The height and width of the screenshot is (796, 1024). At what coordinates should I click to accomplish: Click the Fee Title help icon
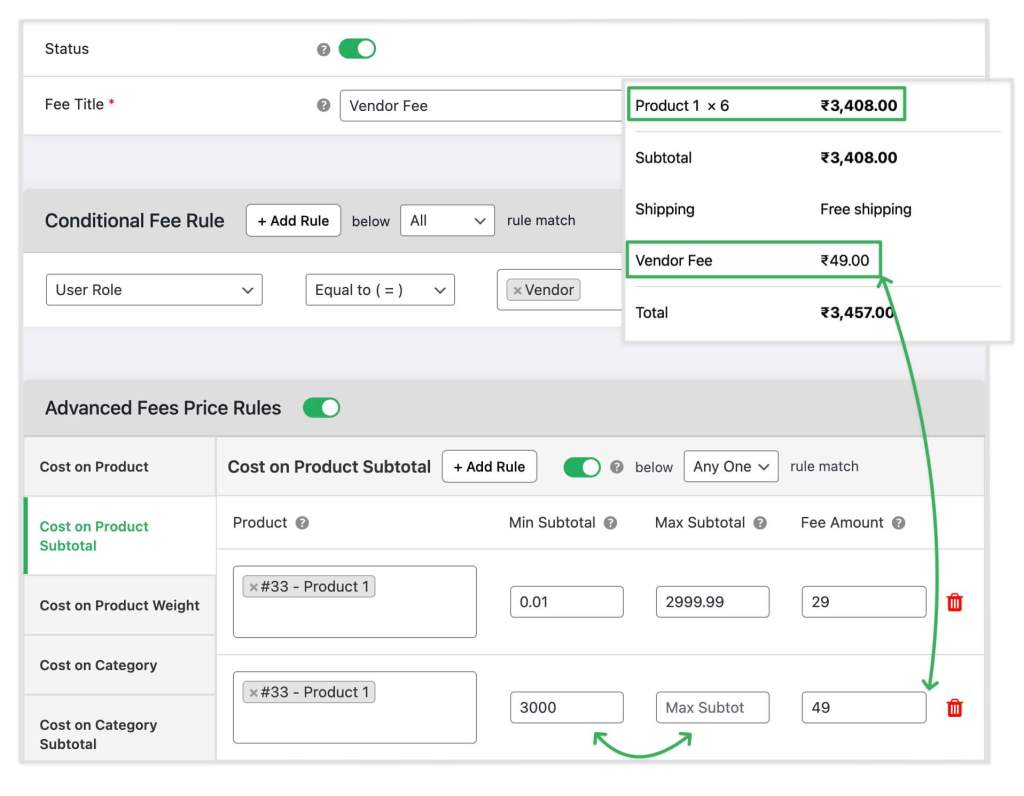(x=323, y=105)
